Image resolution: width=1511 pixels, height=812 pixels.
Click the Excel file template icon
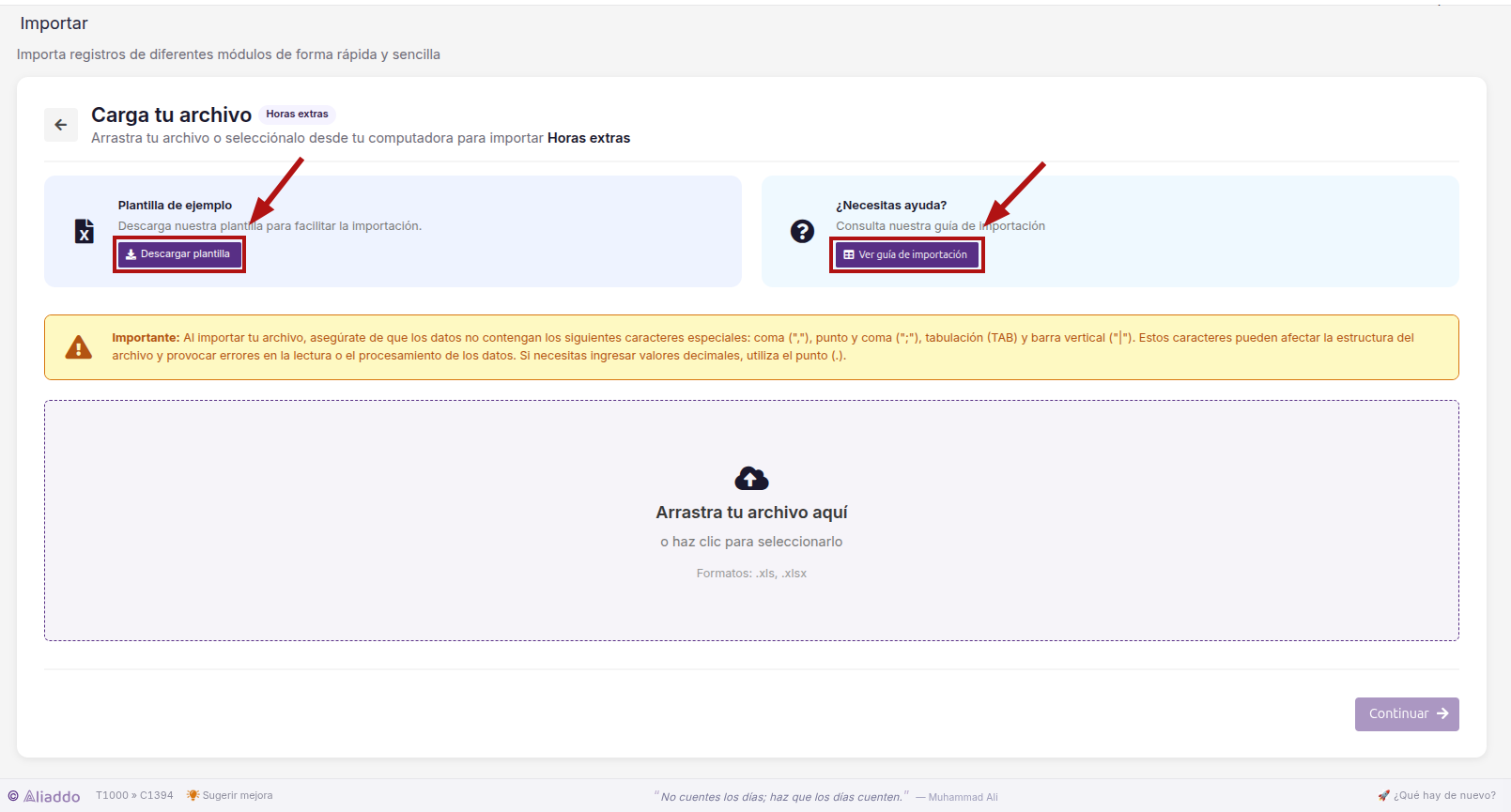tap(85, 231)
